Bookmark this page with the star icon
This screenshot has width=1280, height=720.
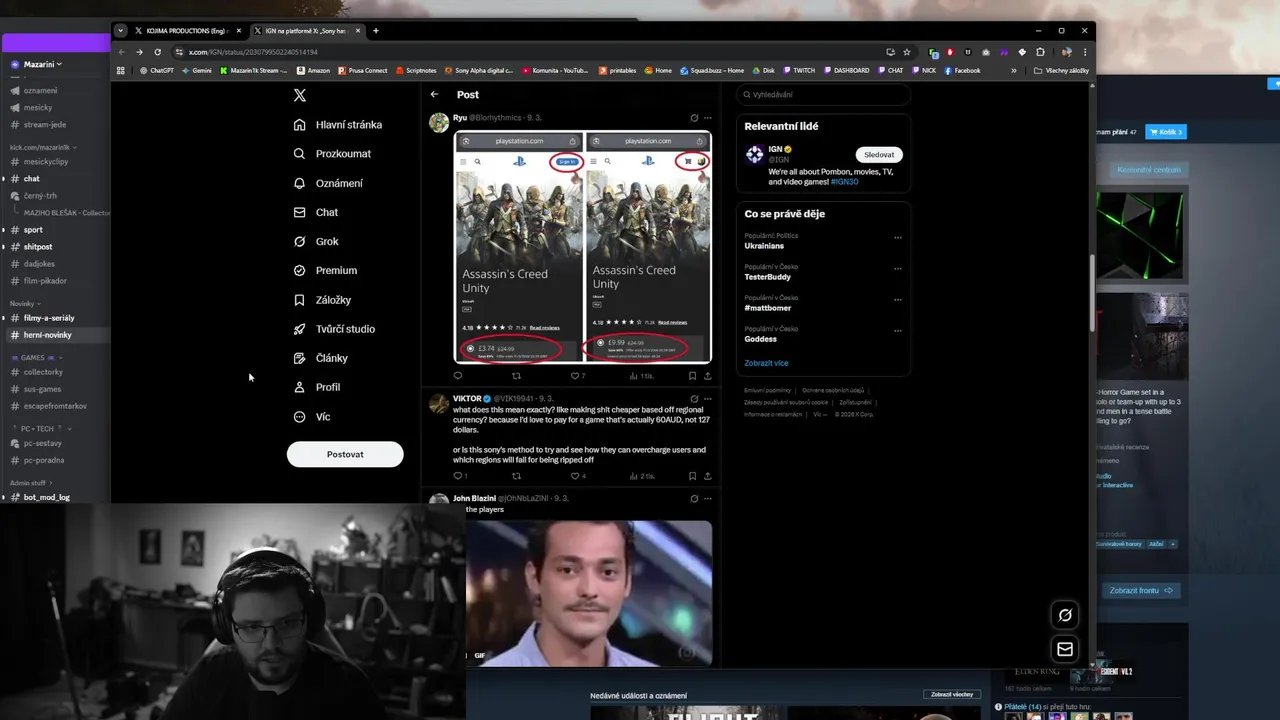coord(907,52)
